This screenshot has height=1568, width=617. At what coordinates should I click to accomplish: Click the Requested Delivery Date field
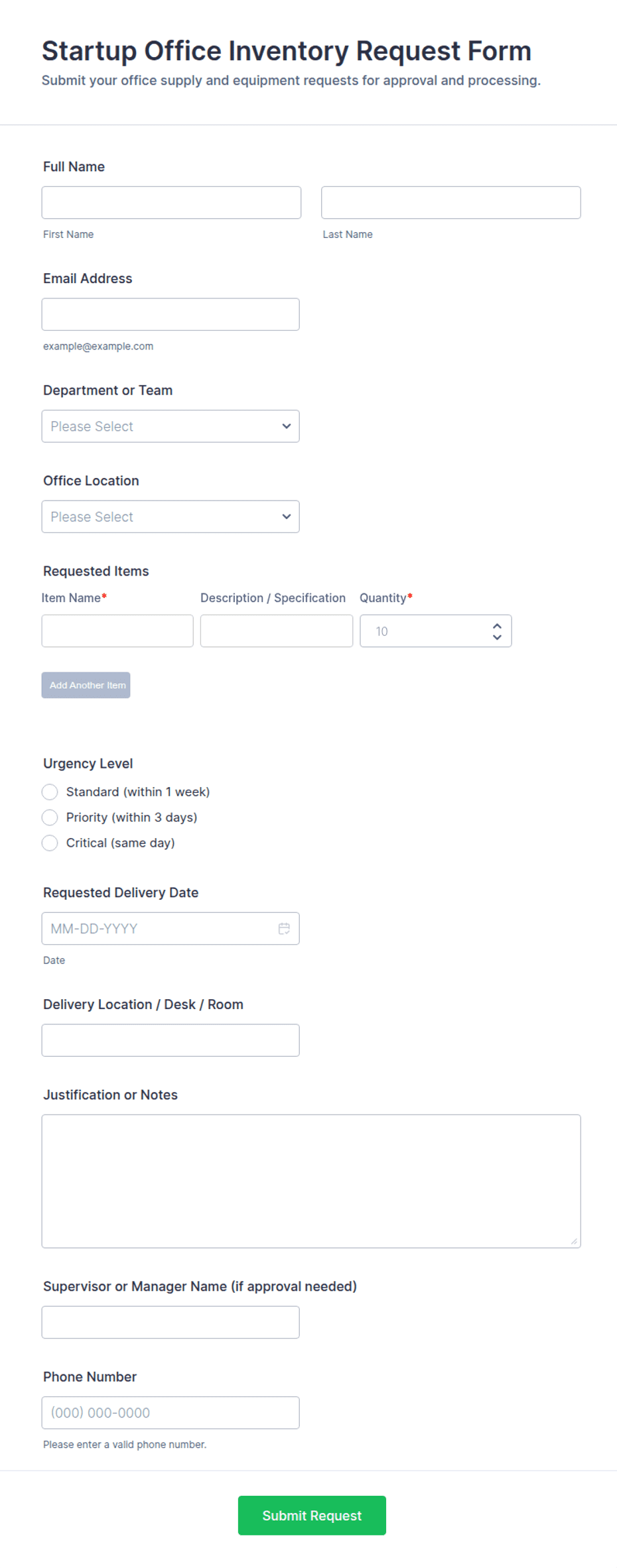coord(159,928)
